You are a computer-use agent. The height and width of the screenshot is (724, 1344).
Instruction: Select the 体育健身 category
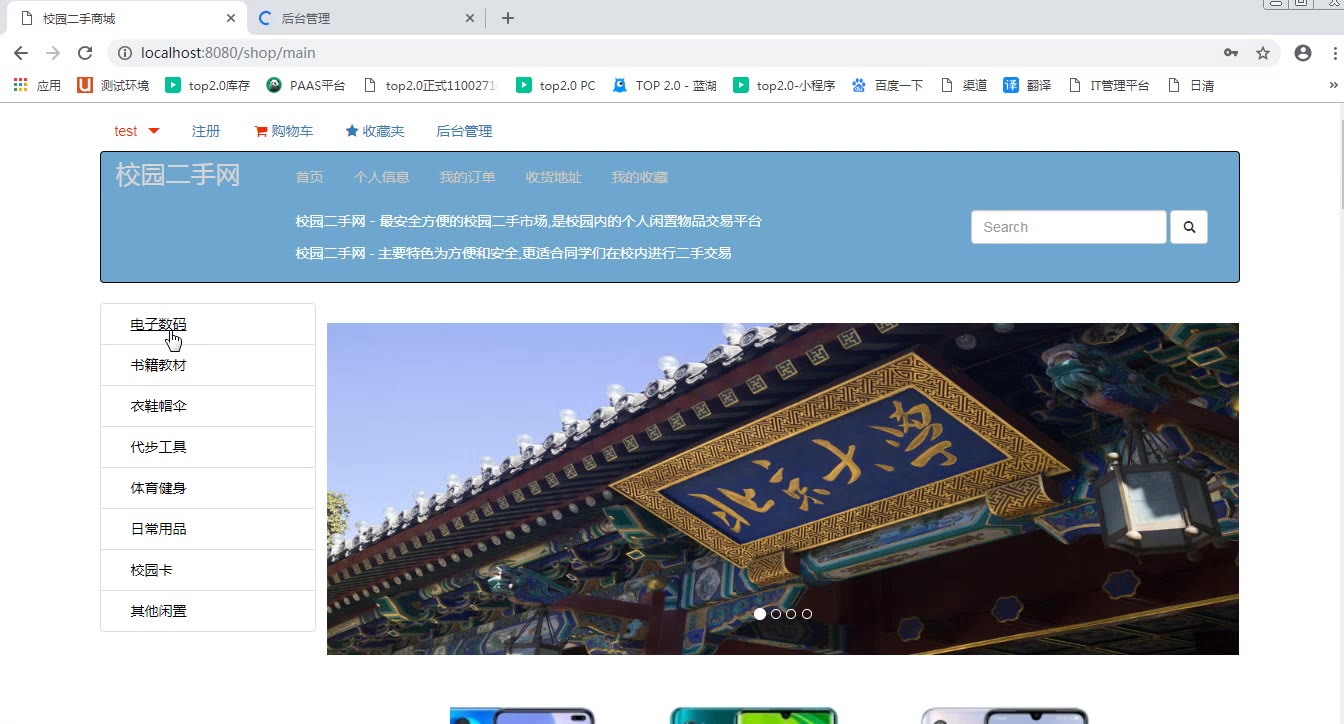tap(208, 488)
